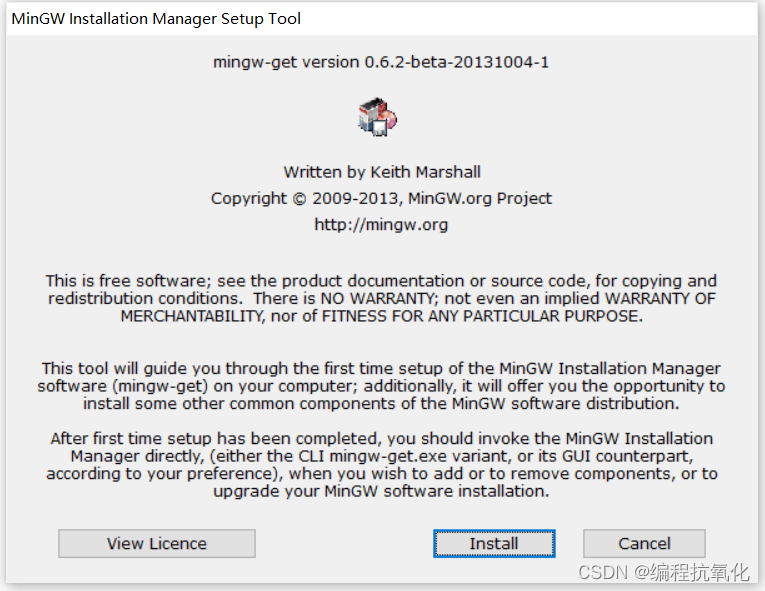The height and width of the screenshot is (591, 765).
Task: Click the CSDN watermark text at the bottom right
Action: [x=664, y=572]
